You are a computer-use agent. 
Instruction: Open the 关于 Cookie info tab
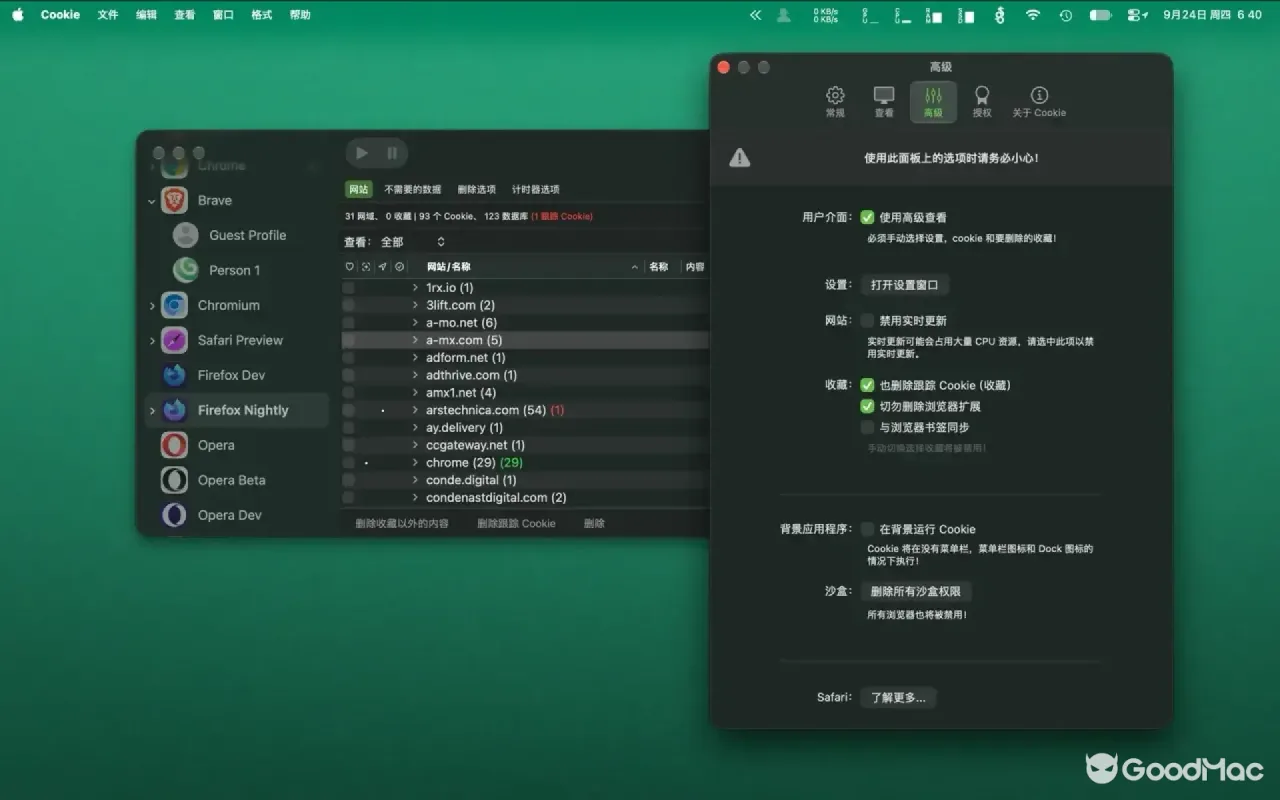[x=1039, y=102]
